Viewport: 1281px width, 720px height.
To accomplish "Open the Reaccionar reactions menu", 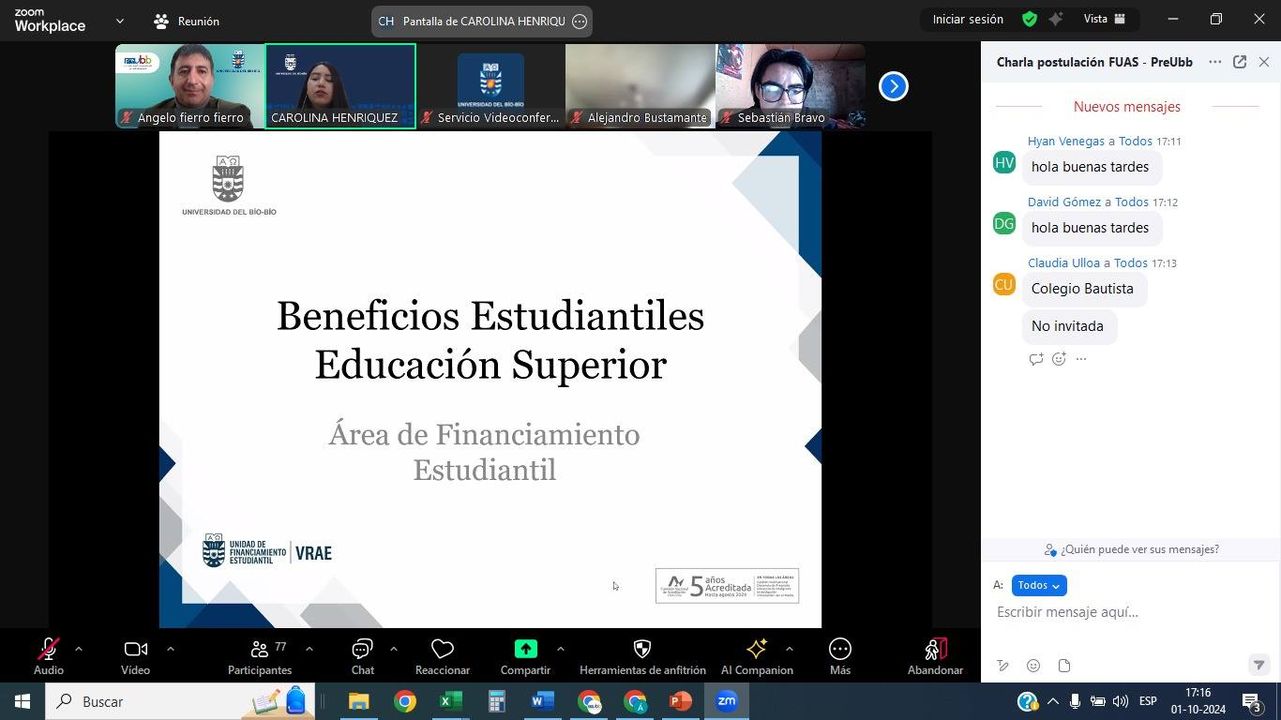I will click(442, 650).
